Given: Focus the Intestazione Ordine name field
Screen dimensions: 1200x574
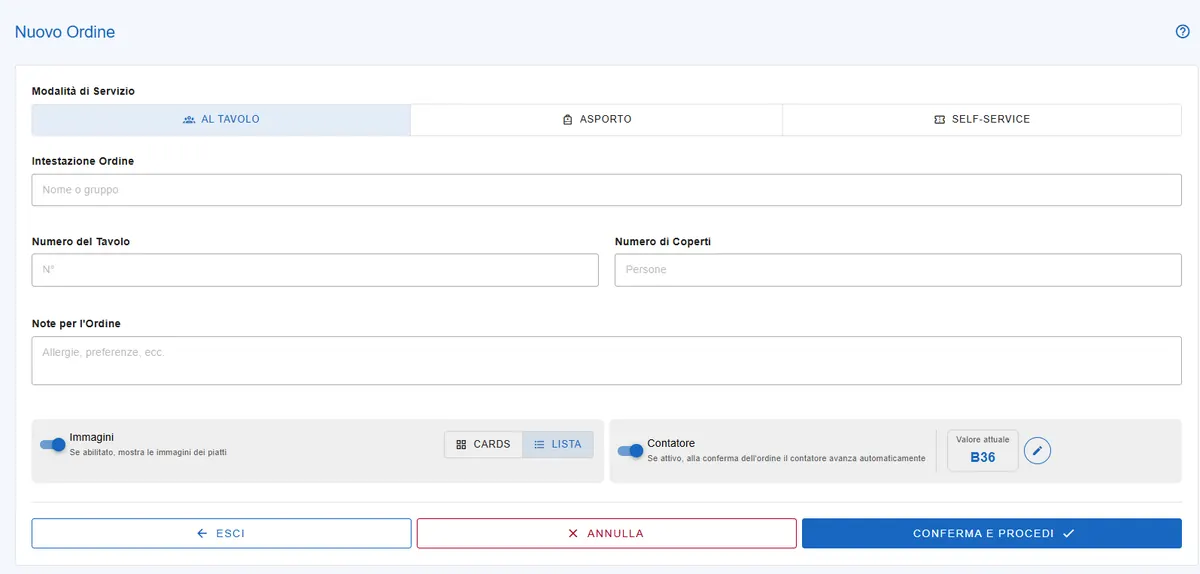Looking at the screenshot, I should click(607, 190).
